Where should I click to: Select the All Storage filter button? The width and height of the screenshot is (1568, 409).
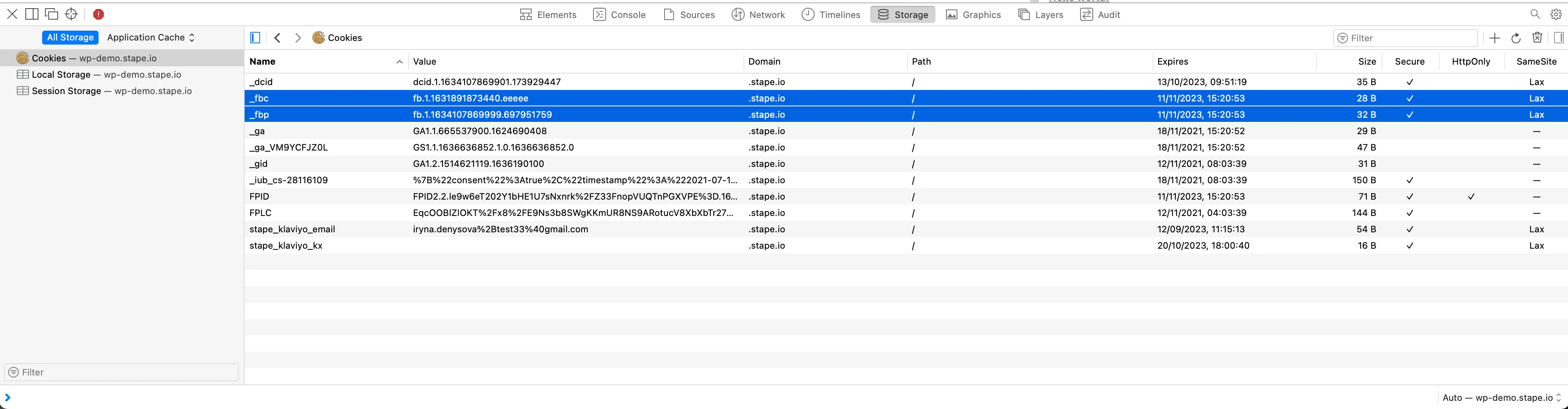click(70, 37)
